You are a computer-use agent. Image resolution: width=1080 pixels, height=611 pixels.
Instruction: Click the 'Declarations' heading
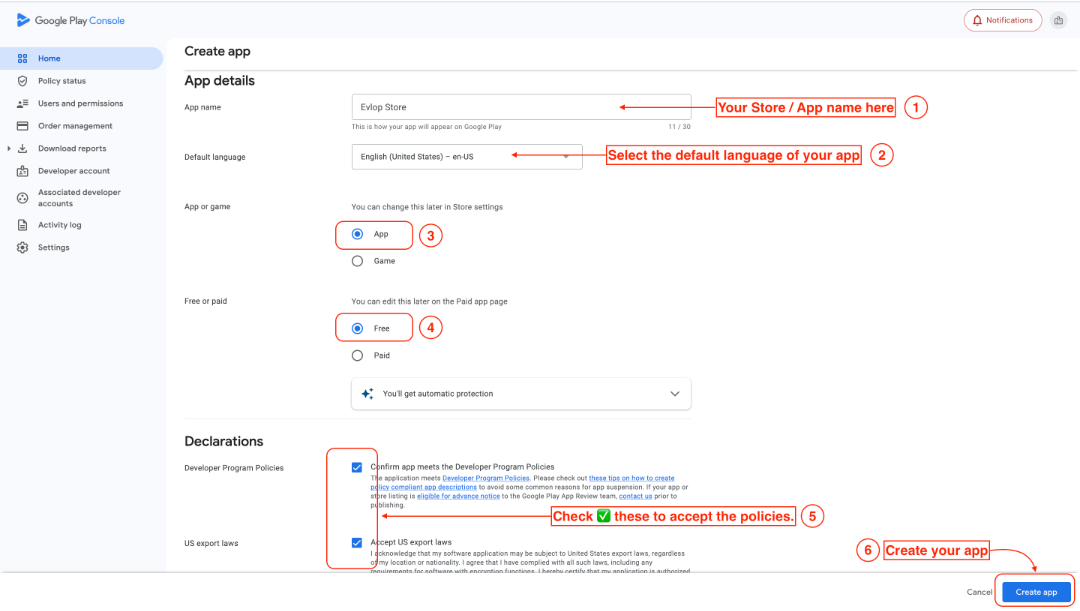coord(224,442)
